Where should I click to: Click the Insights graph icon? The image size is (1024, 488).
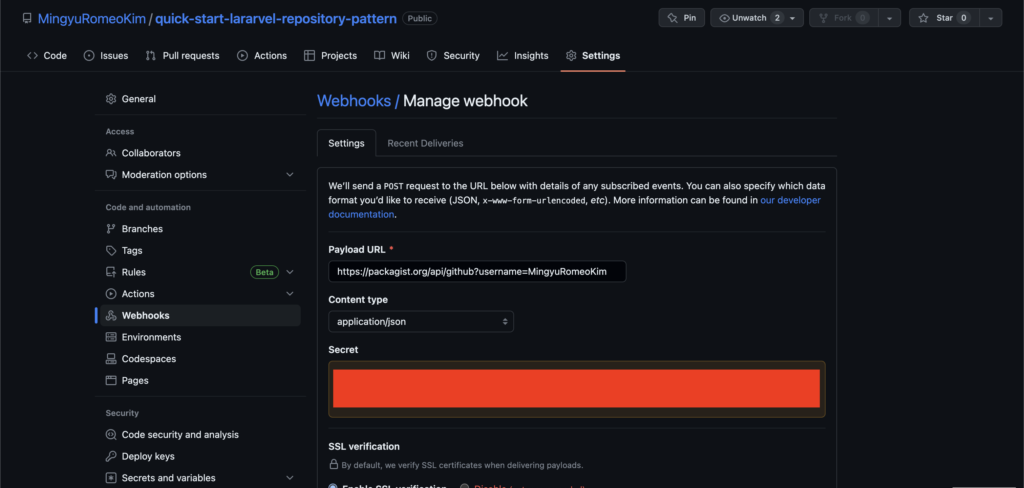(x=502, y=56)
